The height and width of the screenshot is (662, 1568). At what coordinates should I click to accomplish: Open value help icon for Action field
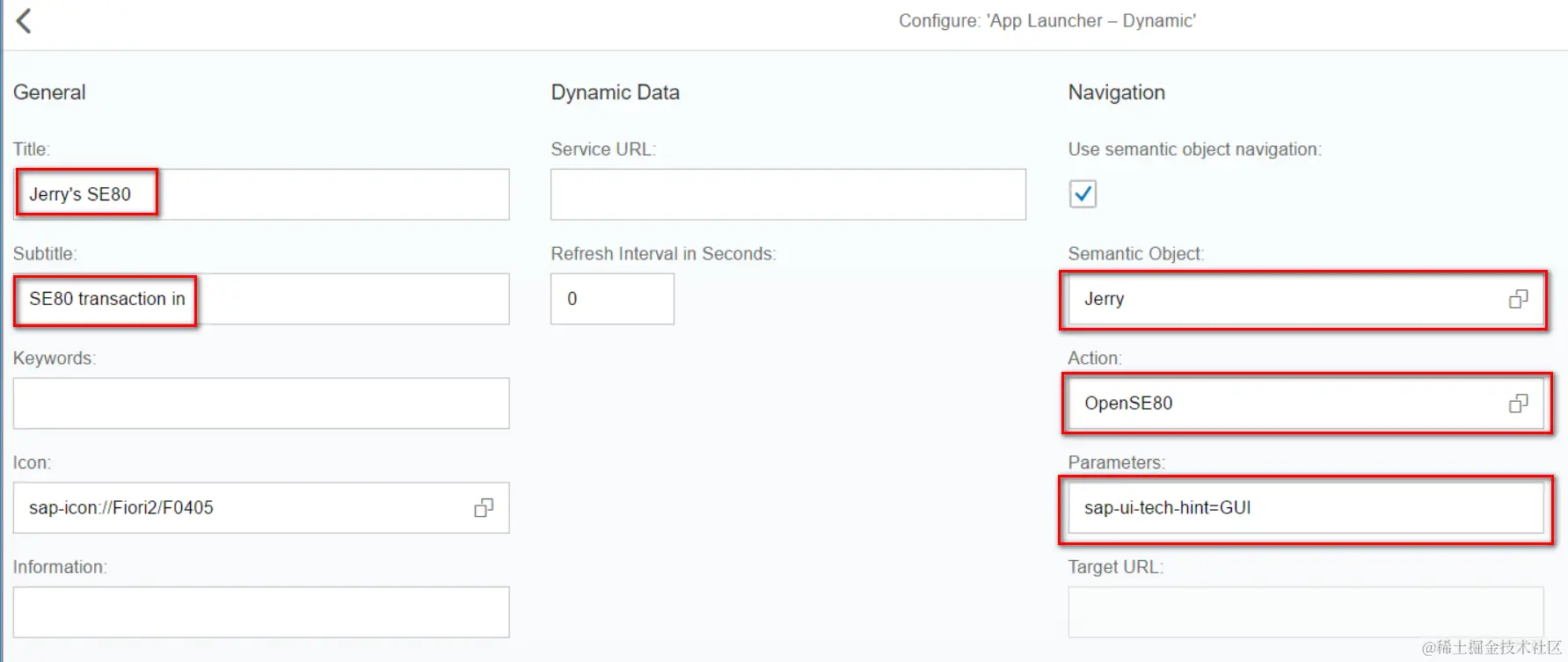[1518, 404]
